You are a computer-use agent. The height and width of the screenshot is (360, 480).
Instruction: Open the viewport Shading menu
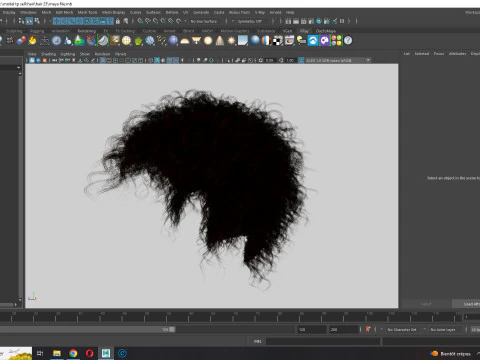48,54
